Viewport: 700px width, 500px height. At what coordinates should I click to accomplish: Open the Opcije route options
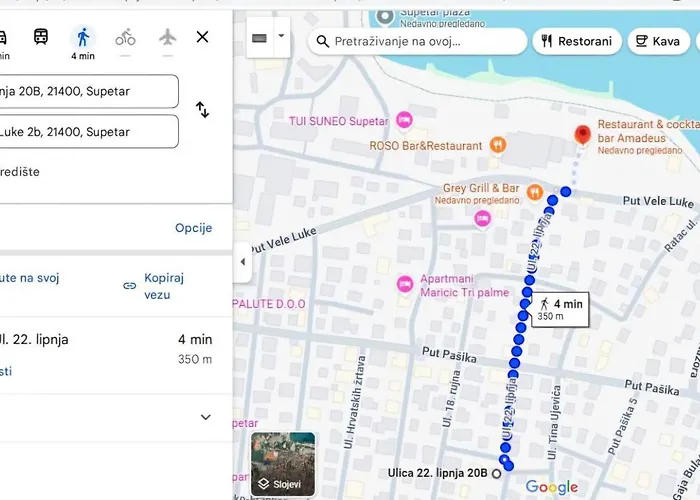193,228
